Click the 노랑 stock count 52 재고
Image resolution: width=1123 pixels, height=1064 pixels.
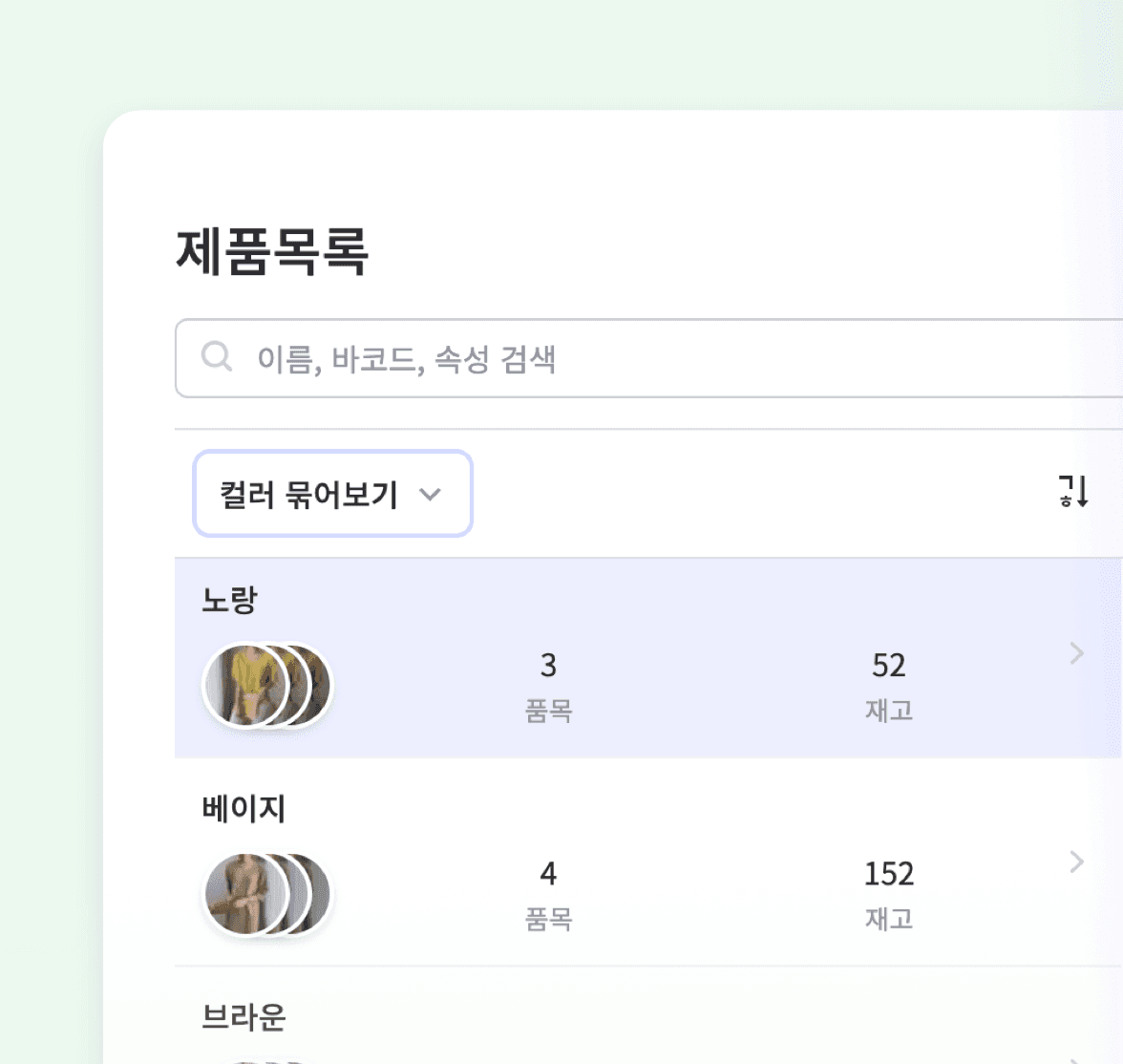coord(889,687)
